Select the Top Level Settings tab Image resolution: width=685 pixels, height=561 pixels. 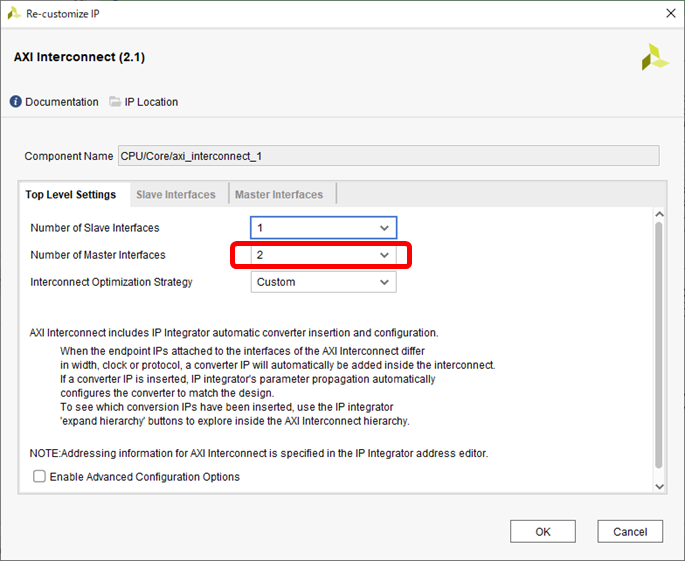pyautogui.click(x=70, y=195)
